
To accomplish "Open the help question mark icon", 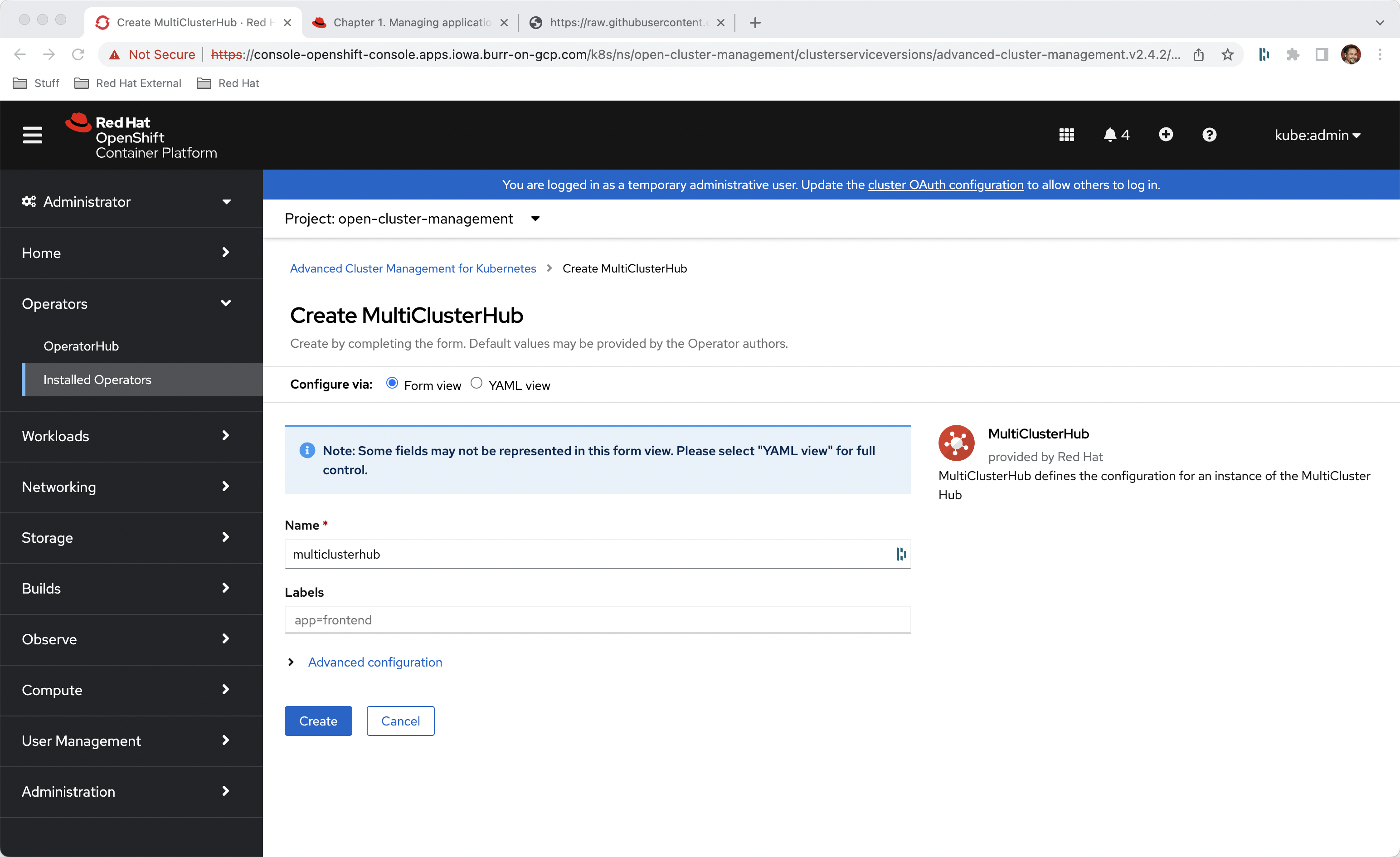I will pyautogui.click(x=1209, y=135).
